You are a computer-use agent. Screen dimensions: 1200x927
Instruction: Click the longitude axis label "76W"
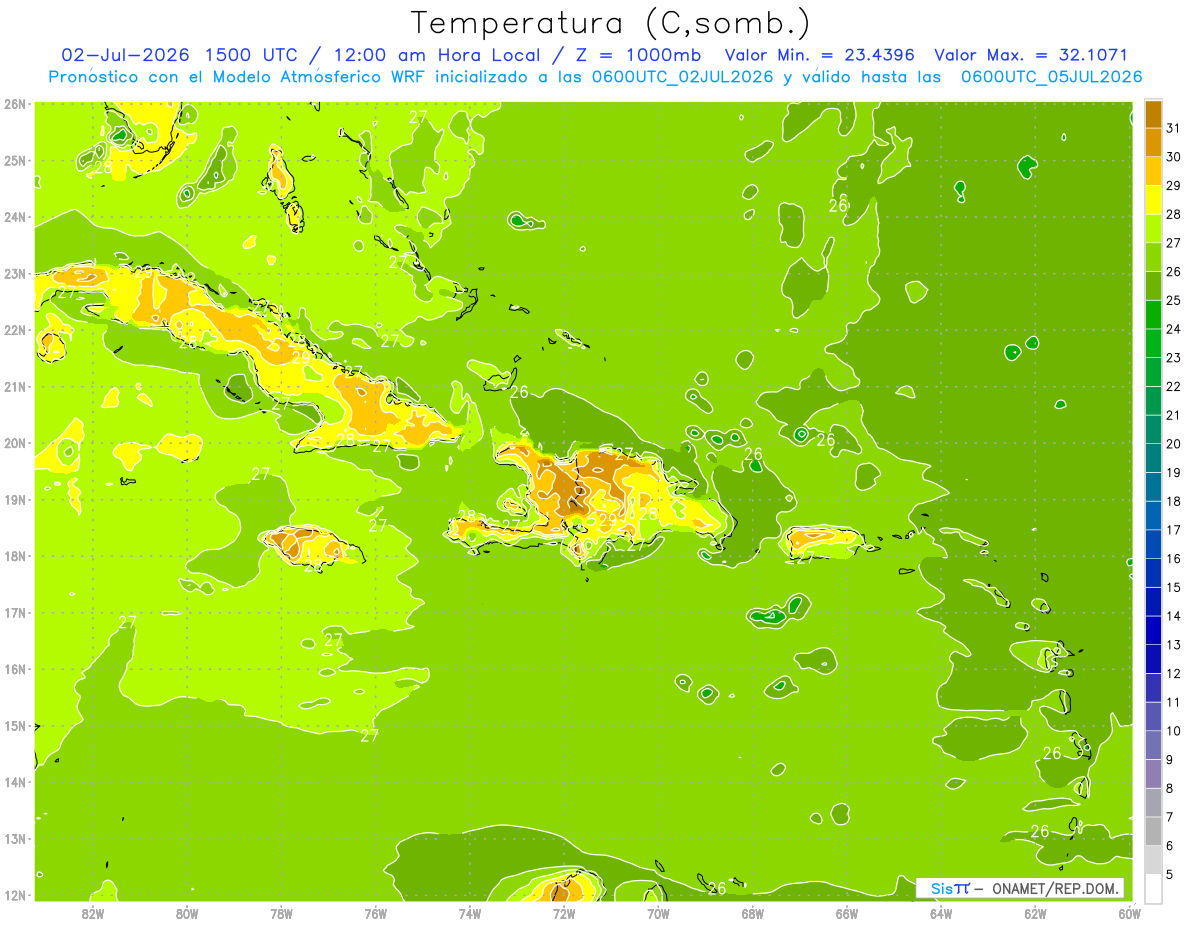coord(376,913)
